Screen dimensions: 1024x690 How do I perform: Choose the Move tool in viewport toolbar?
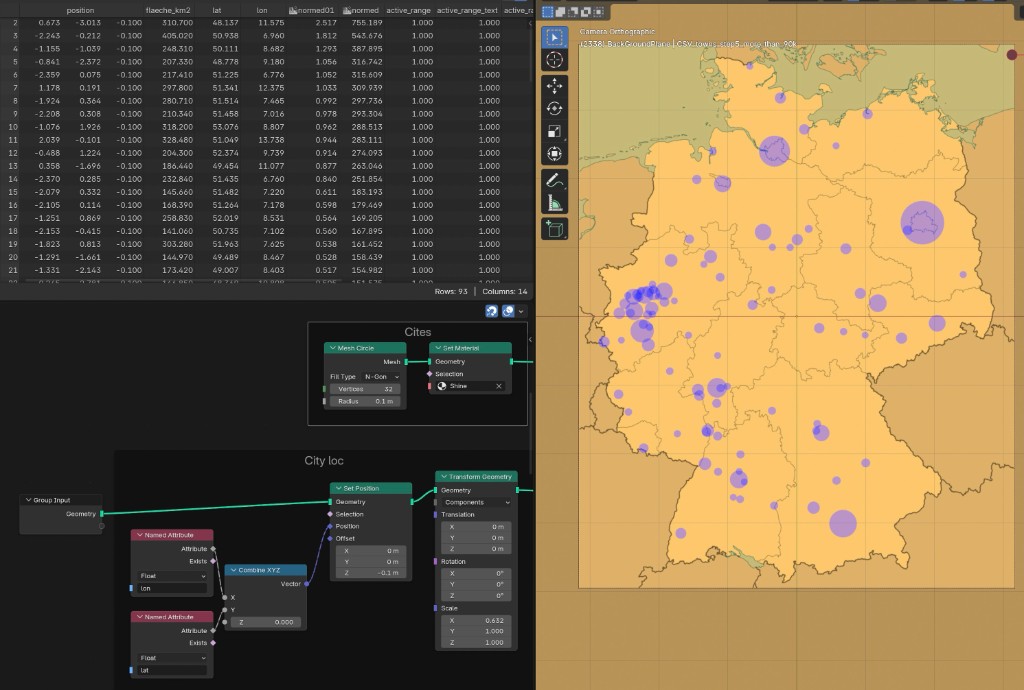click(x=554, y=87)
